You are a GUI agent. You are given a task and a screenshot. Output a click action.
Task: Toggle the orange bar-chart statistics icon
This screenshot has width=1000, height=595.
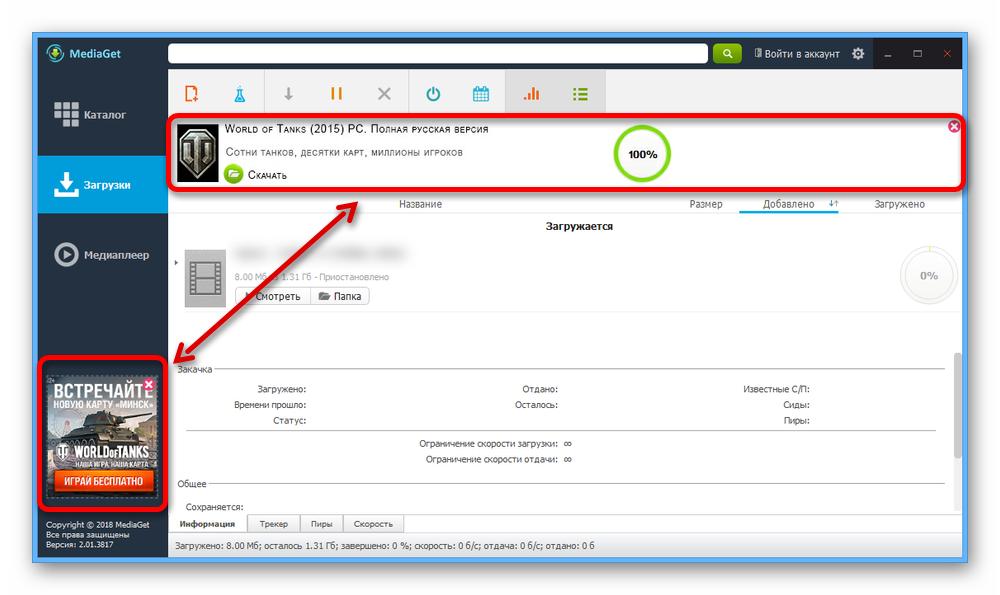531,93
